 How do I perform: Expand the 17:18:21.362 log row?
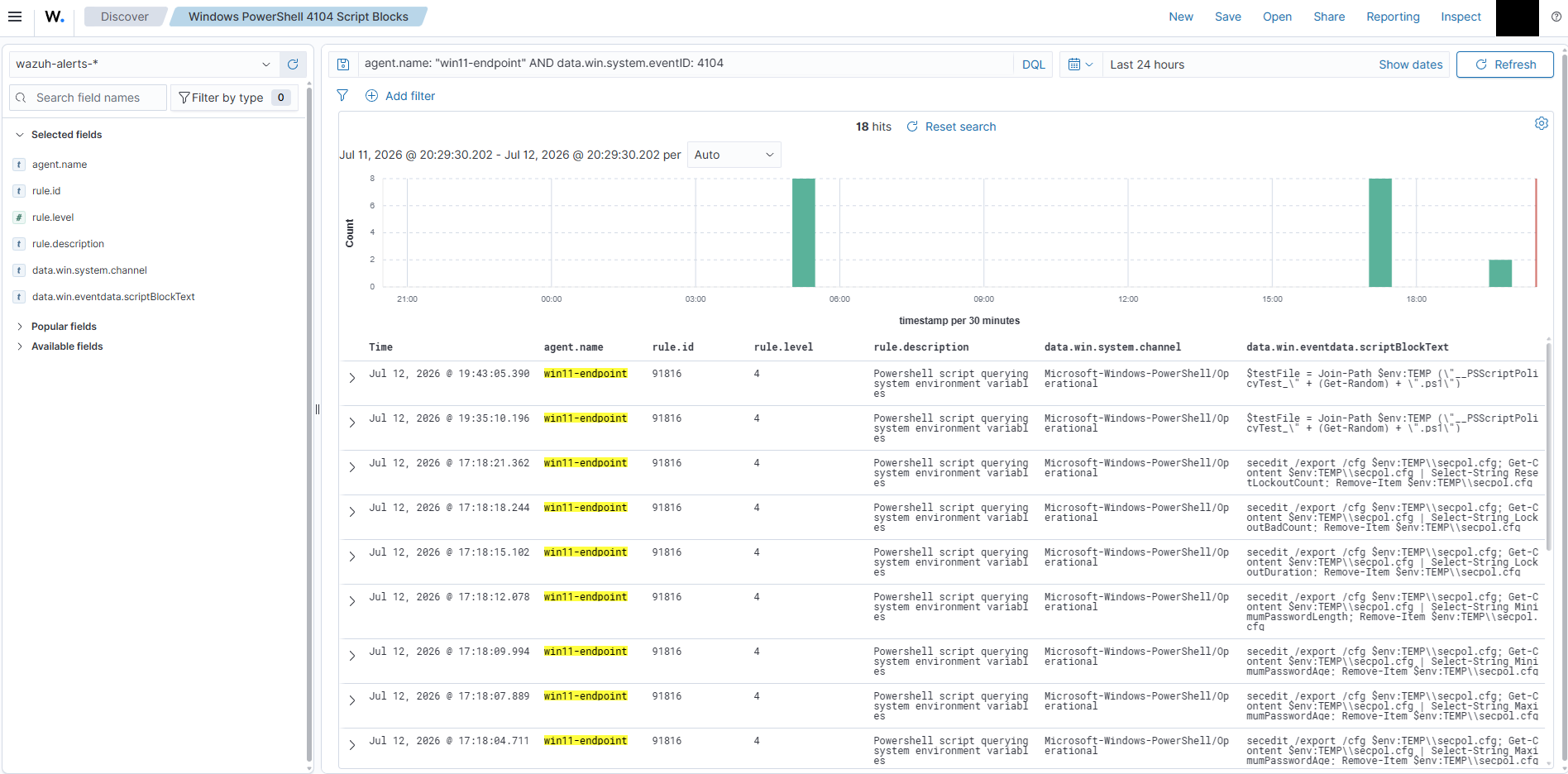point(352,467)
